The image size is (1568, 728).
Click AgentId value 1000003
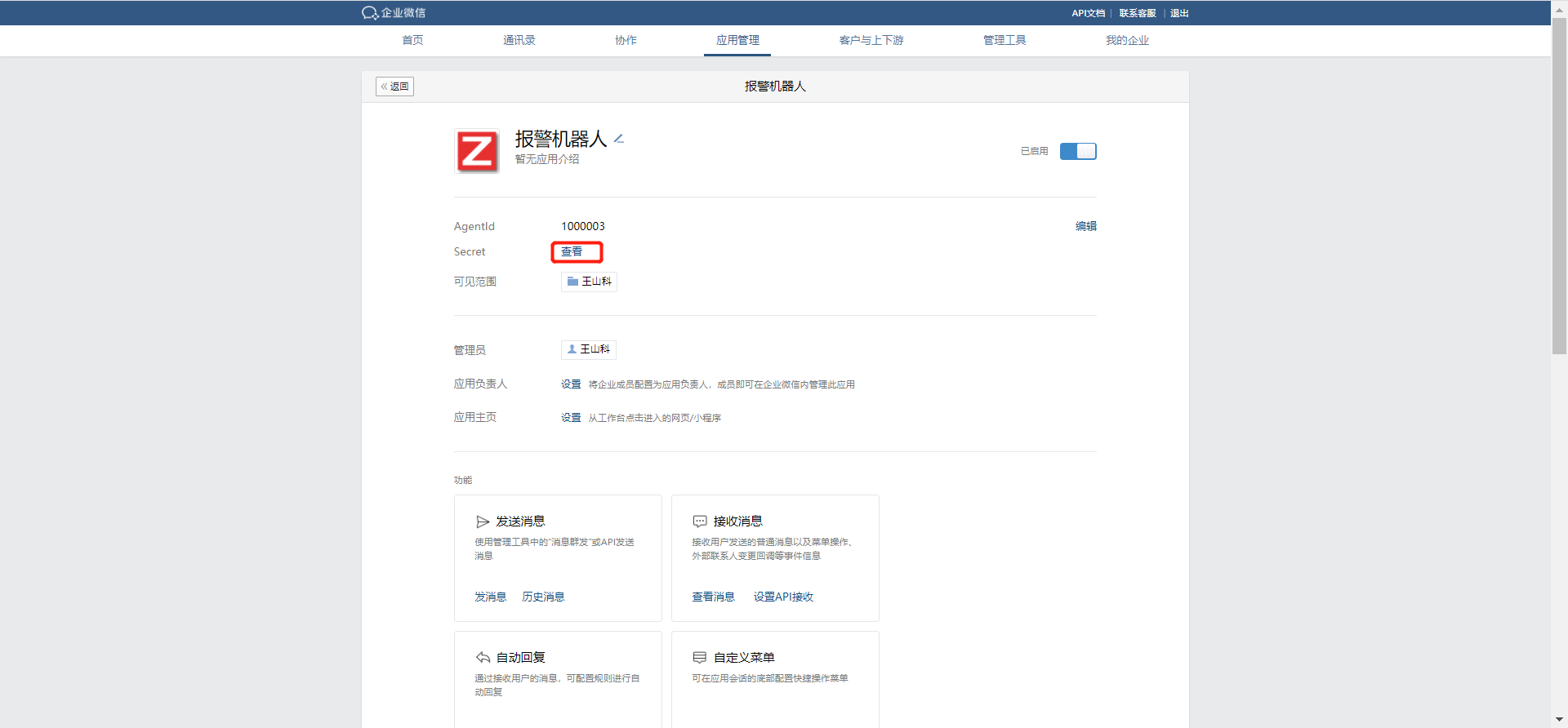coord(583,226)
